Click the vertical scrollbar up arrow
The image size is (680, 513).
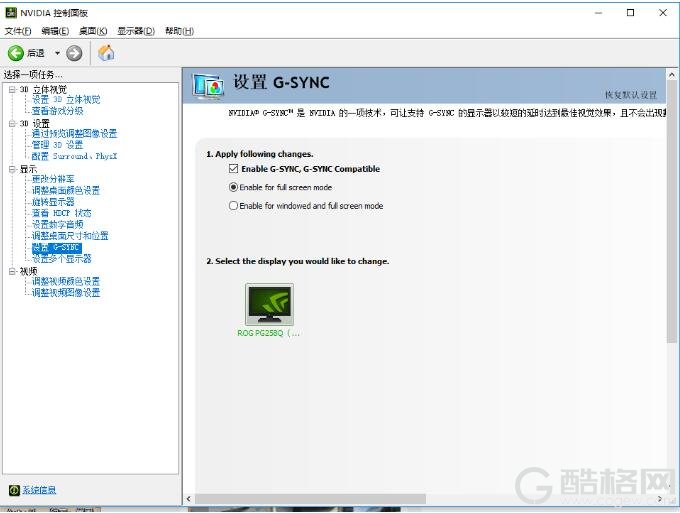(672, 75)
